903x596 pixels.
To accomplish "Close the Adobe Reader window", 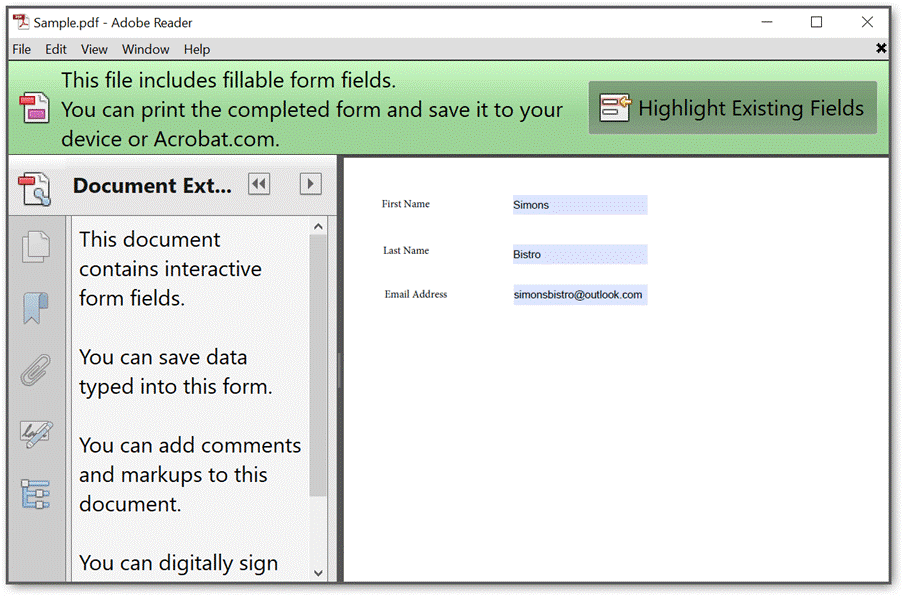I will click(x=867, y=22).
